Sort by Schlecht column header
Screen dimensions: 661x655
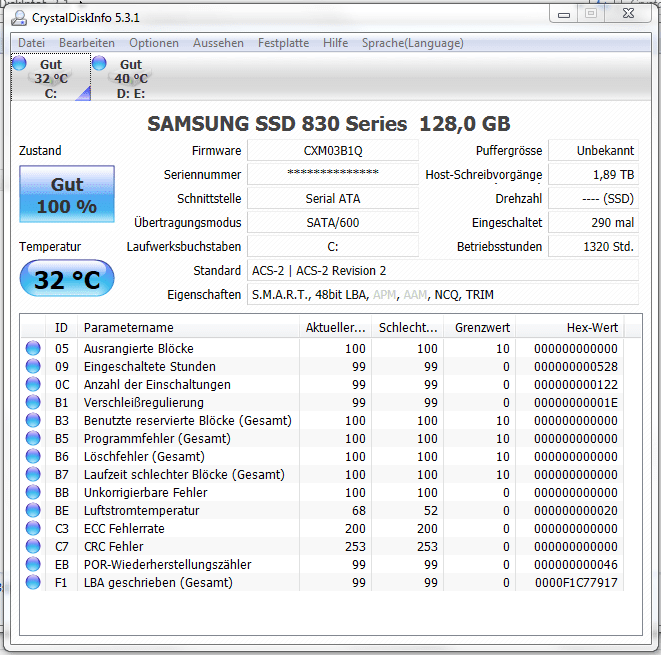(408, 328)
